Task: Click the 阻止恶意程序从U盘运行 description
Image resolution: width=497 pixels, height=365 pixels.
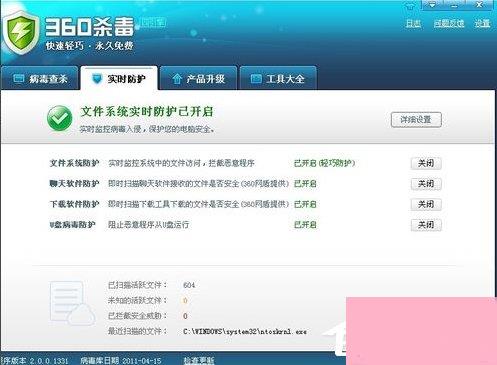Action: (x=149, y=225)
